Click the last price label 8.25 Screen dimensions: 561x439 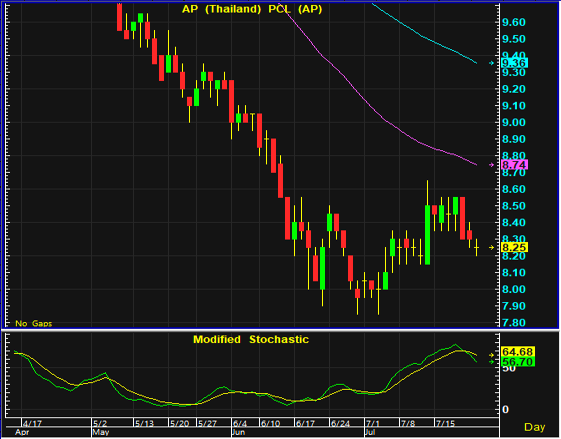(x=514, y=247)
